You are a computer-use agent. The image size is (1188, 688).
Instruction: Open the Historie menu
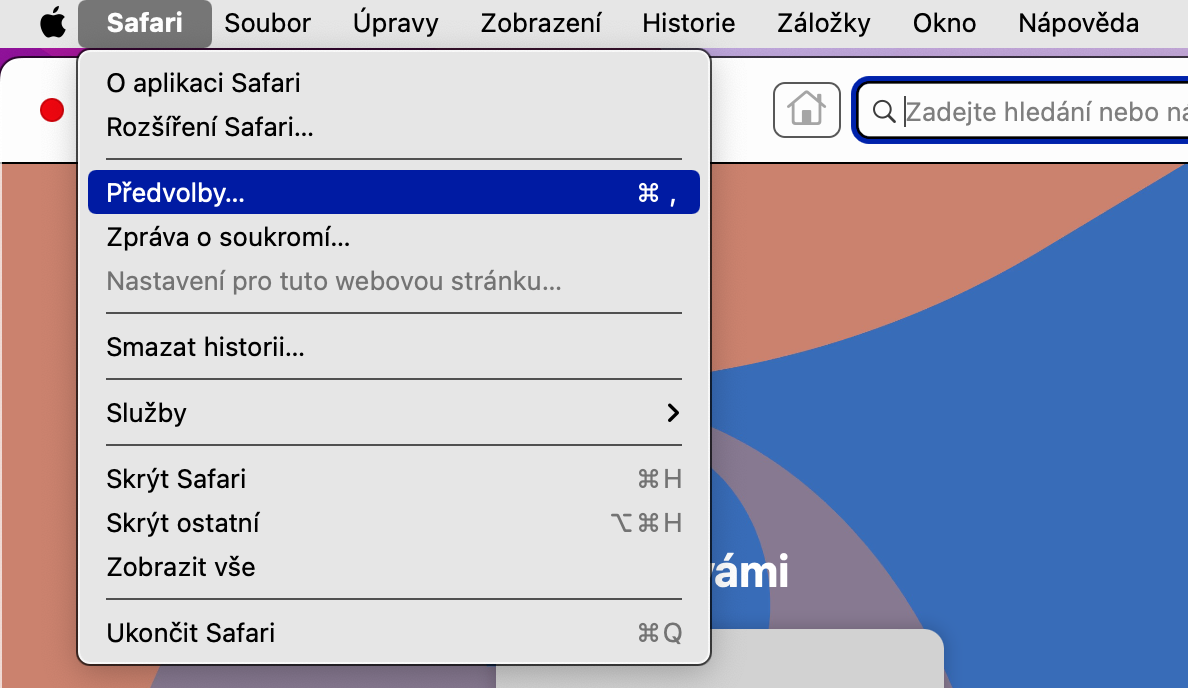(x=689, y=23)
